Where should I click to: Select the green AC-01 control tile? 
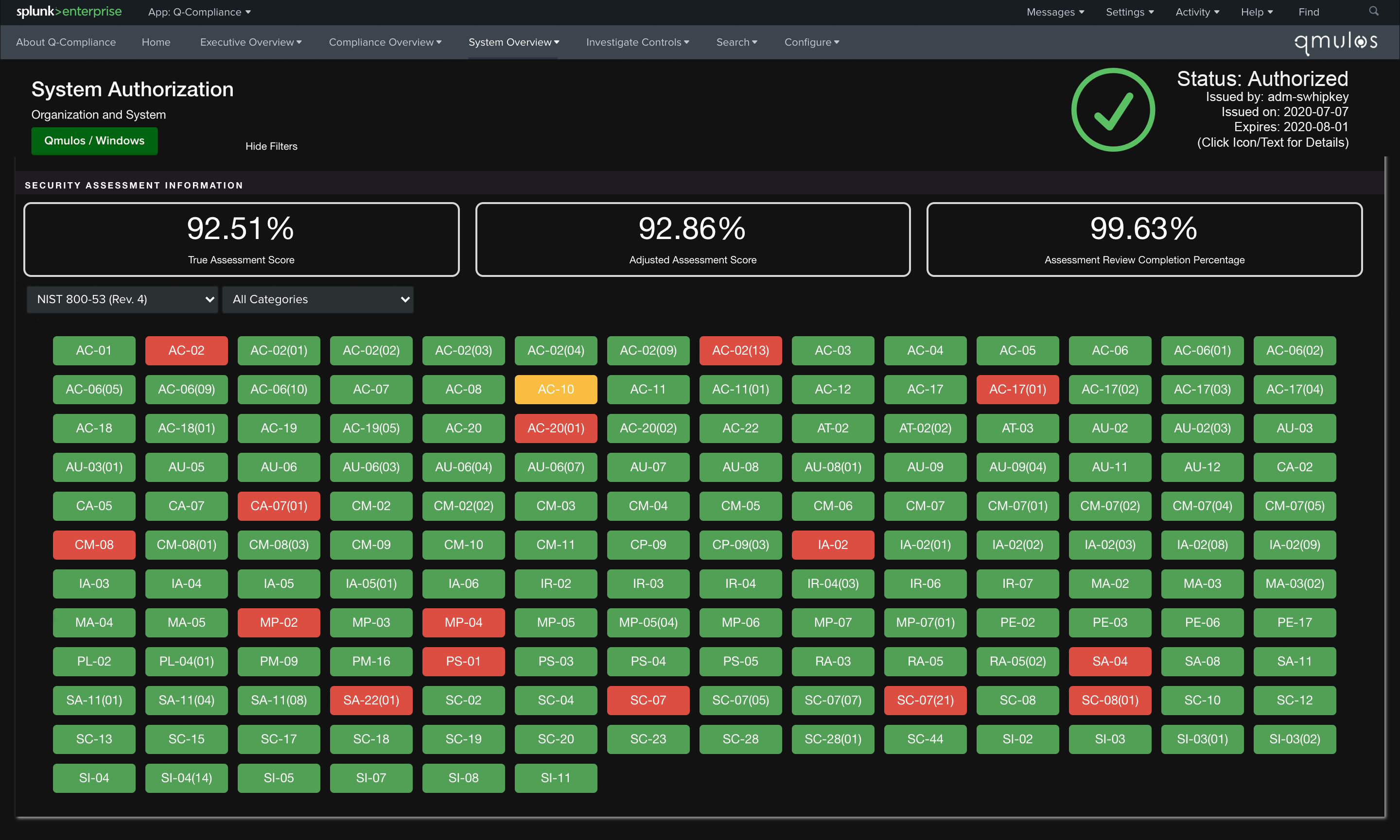[x=94, y=350]
